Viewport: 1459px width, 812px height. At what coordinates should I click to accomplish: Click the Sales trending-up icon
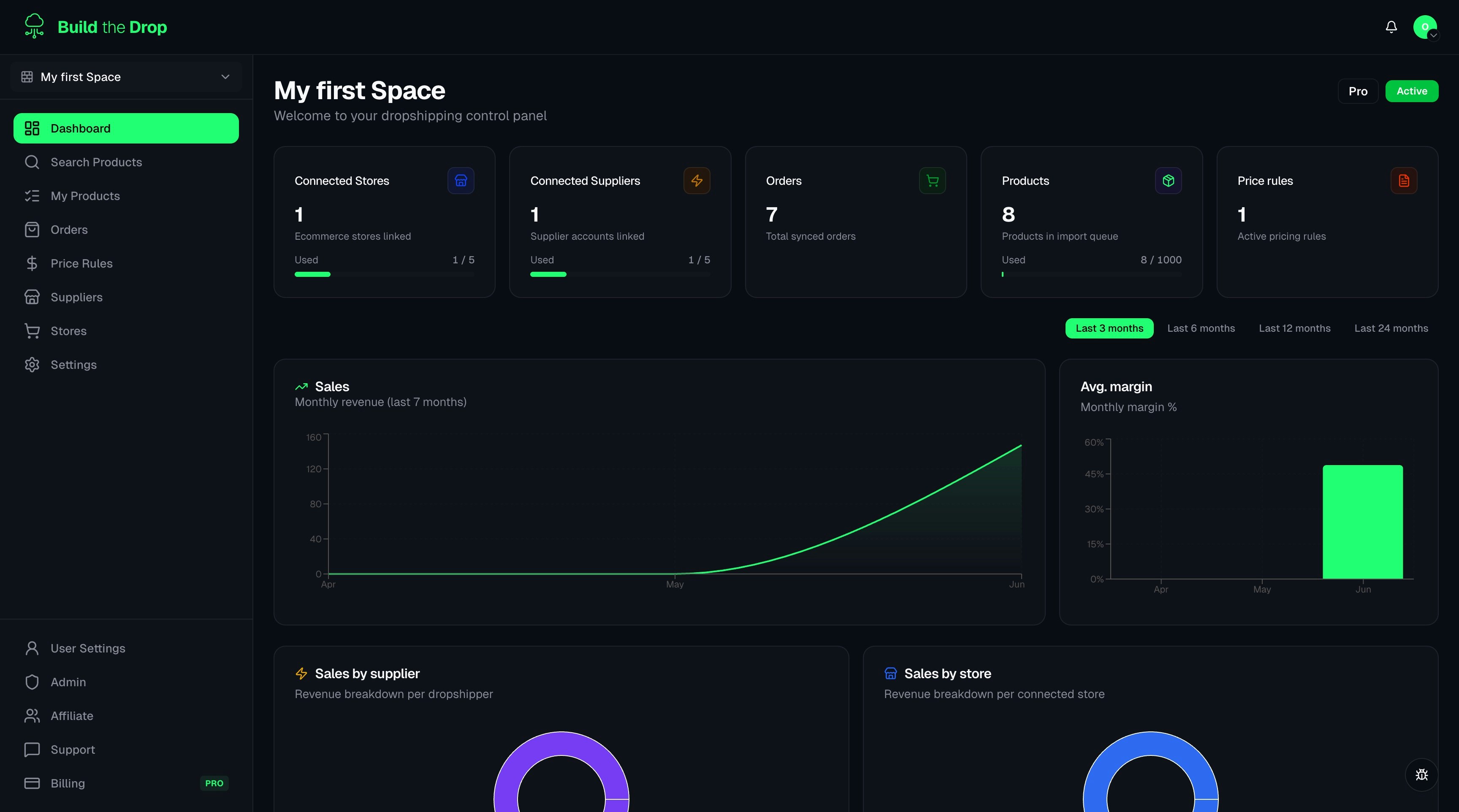tap(301, 387)
